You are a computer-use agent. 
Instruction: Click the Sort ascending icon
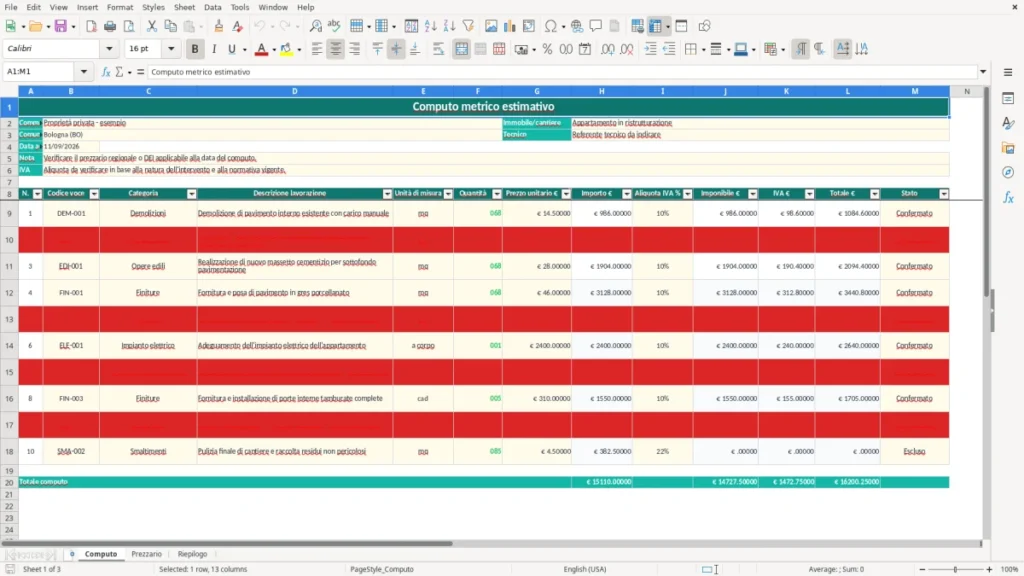430,26
